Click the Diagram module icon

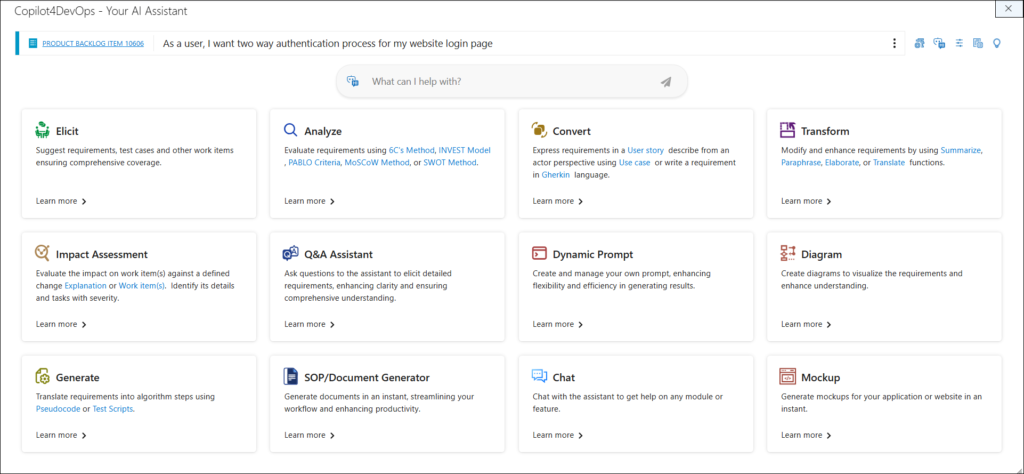pos(788,254)
